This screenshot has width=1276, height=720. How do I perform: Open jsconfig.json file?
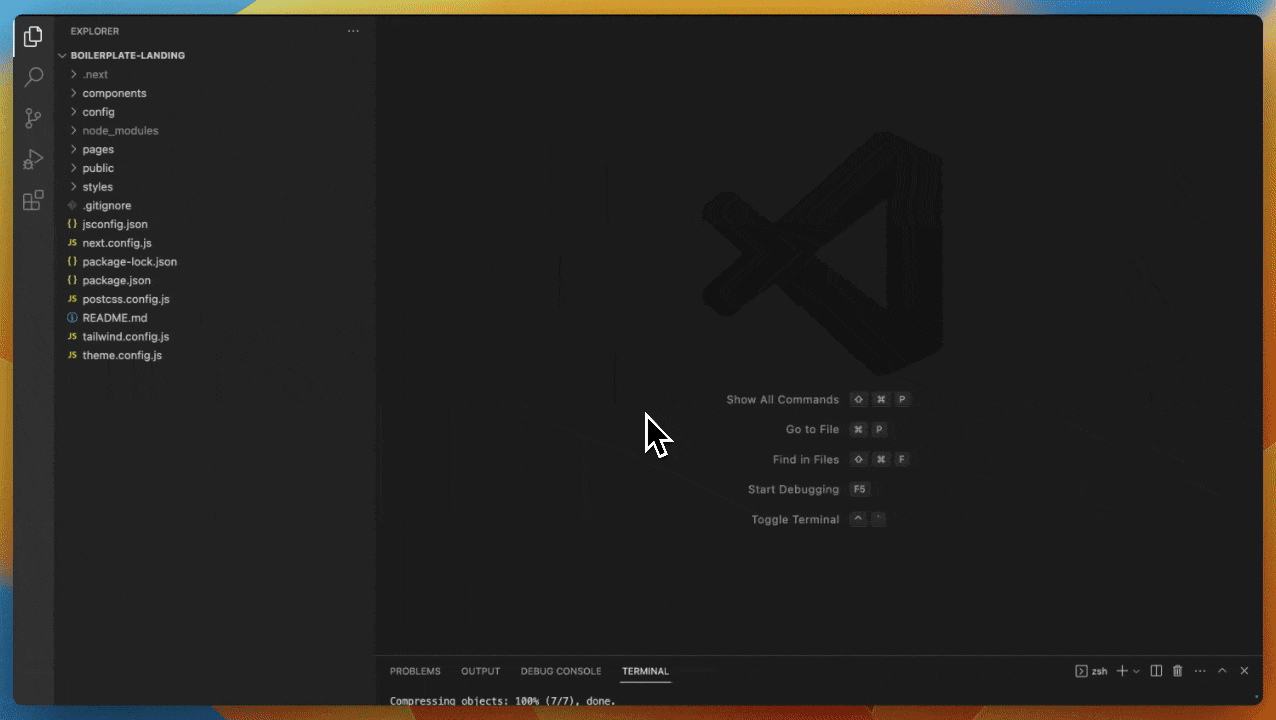[x=115, y=224]
